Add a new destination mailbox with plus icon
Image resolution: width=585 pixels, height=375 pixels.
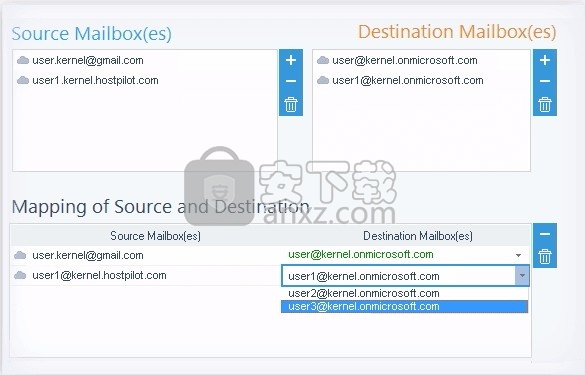coord(545,60)
